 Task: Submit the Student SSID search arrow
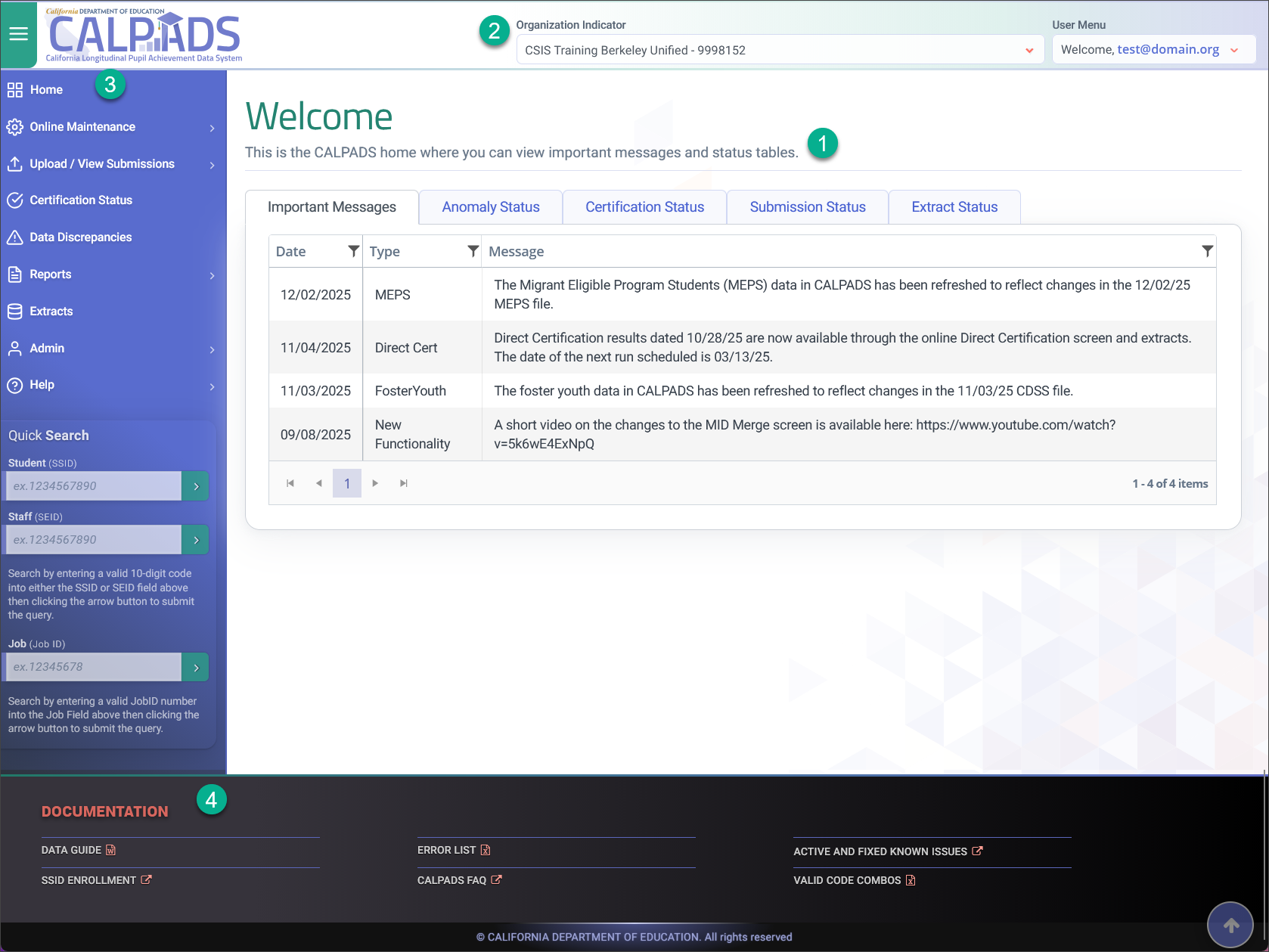point(196,486)
